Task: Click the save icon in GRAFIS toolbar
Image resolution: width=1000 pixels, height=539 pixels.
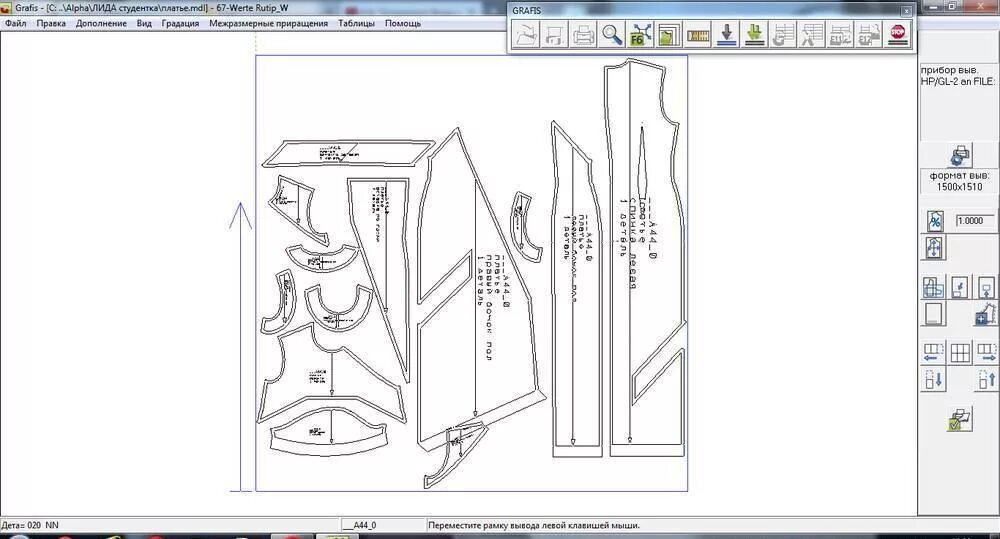Action: (x=555, y=34)
